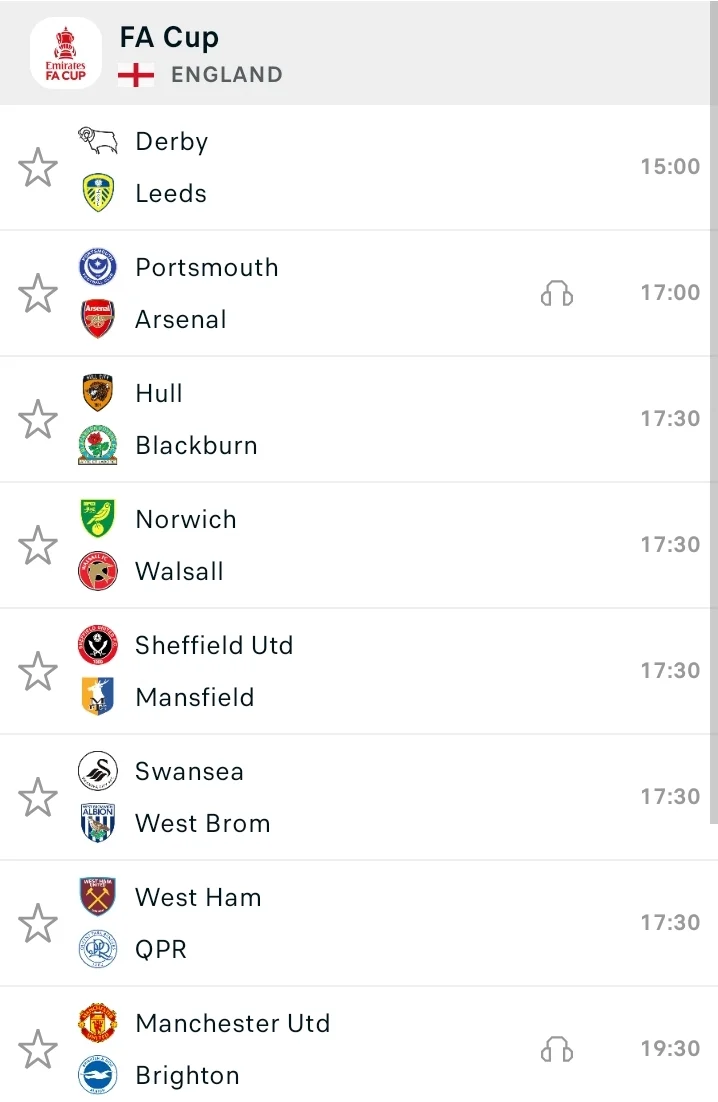Star the Portsmouth vs Arsenal match
The width and height of the screenshot is (718, 1102).
[x=38, y=293]
